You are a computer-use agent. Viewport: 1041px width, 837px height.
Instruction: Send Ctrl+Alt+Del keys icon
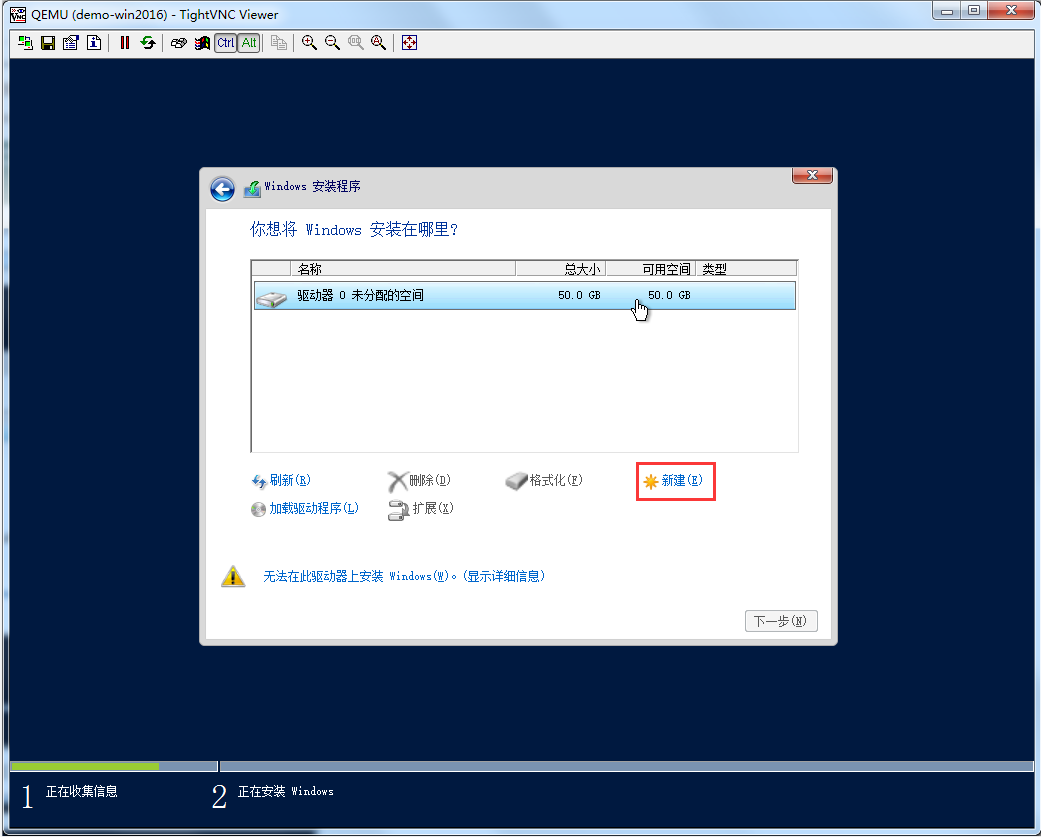coord(179,43)
